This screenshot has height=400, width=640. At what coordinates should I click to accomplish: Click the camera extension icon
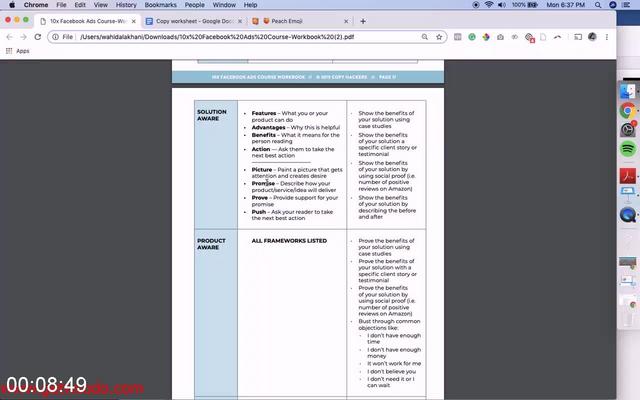point(500,37)
